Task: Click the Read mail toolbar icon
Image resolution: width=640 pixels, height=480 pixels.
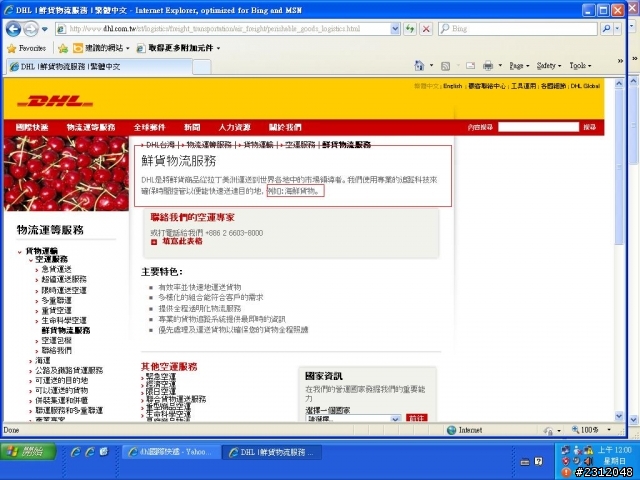Action: point(470,66)
